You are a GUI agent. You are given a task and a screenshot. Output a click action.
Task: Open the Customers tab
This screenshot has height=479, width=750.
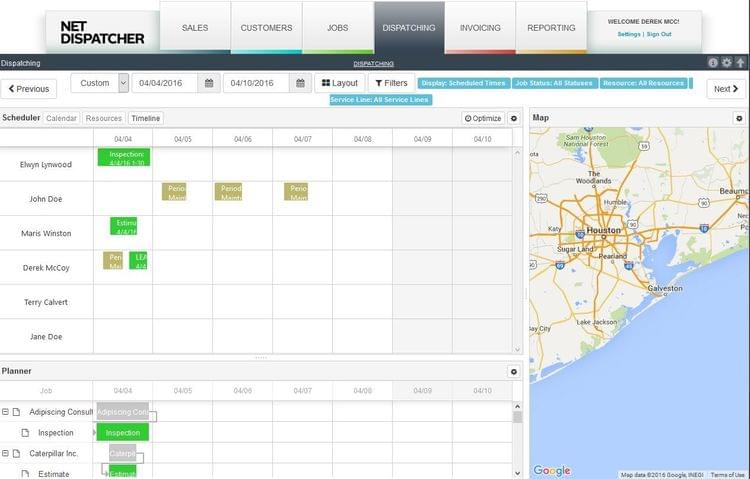coord(266,28)
